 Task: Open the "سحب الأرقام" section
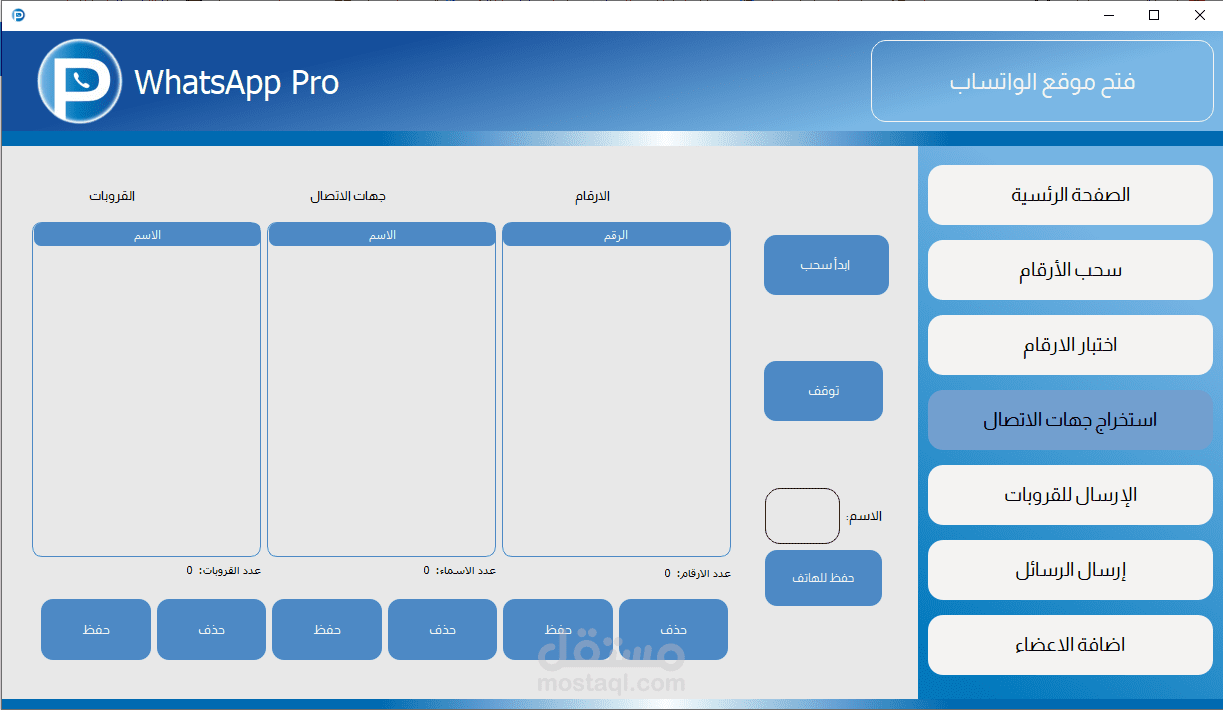point(1070,270)
